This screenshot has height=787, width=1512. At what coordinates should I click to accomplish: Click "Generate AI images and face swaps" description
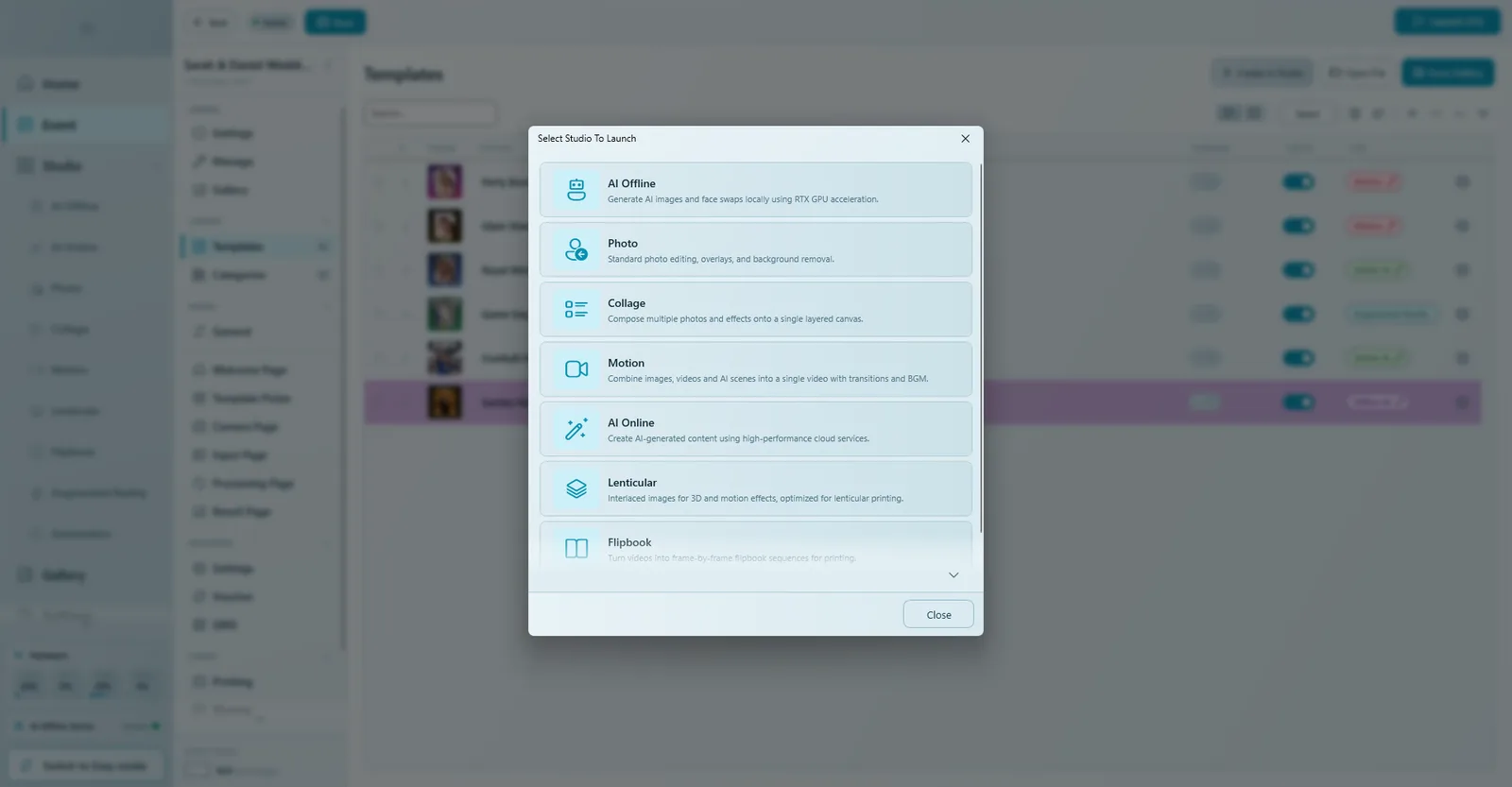(x=743, y=199)
